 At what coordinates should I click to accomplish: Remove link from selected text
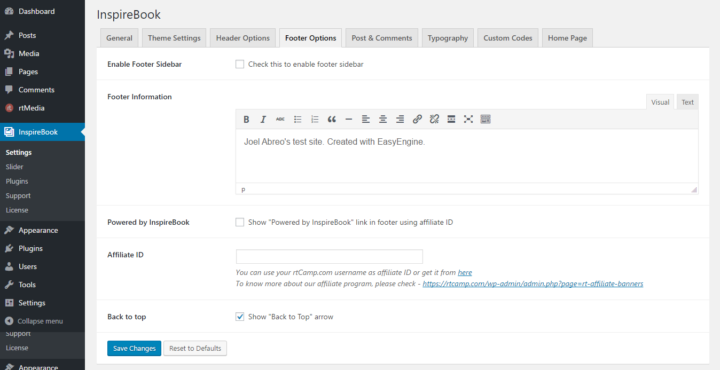(x=434, y=119)
